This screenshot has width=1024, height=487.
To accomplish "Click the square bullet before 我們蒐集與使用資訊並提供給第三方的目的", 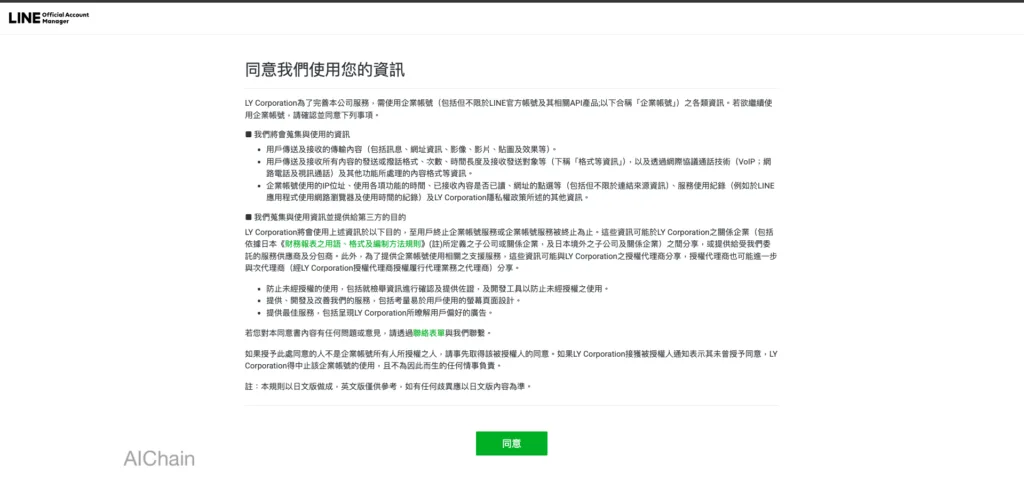I will point(248,216).
